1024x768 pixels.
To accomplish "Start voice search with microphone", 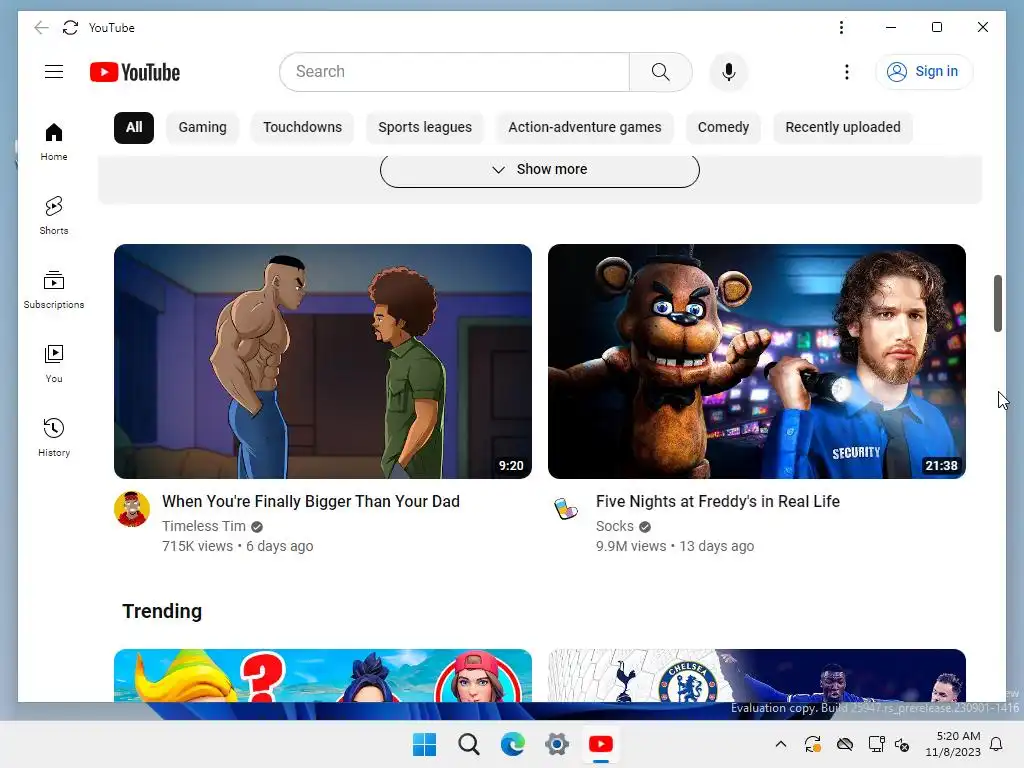I will tap(729, 72).
